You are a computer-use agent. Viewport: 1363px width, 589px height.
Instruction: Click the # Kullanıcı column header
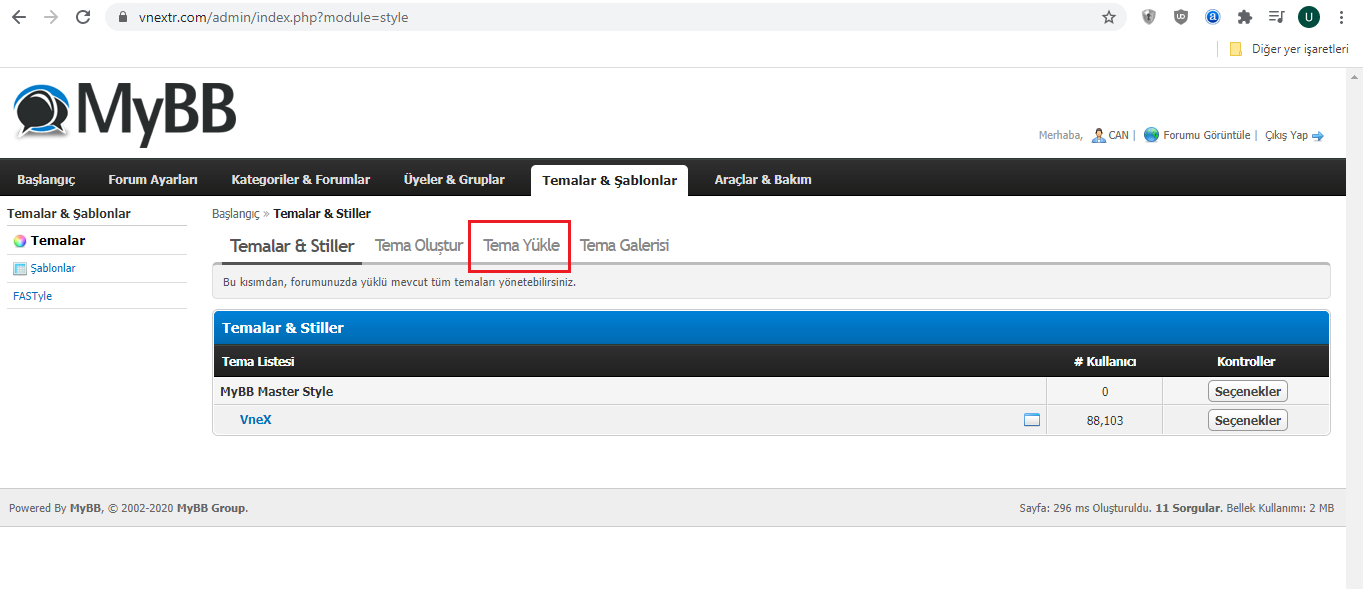click(x=1104, y=362)
